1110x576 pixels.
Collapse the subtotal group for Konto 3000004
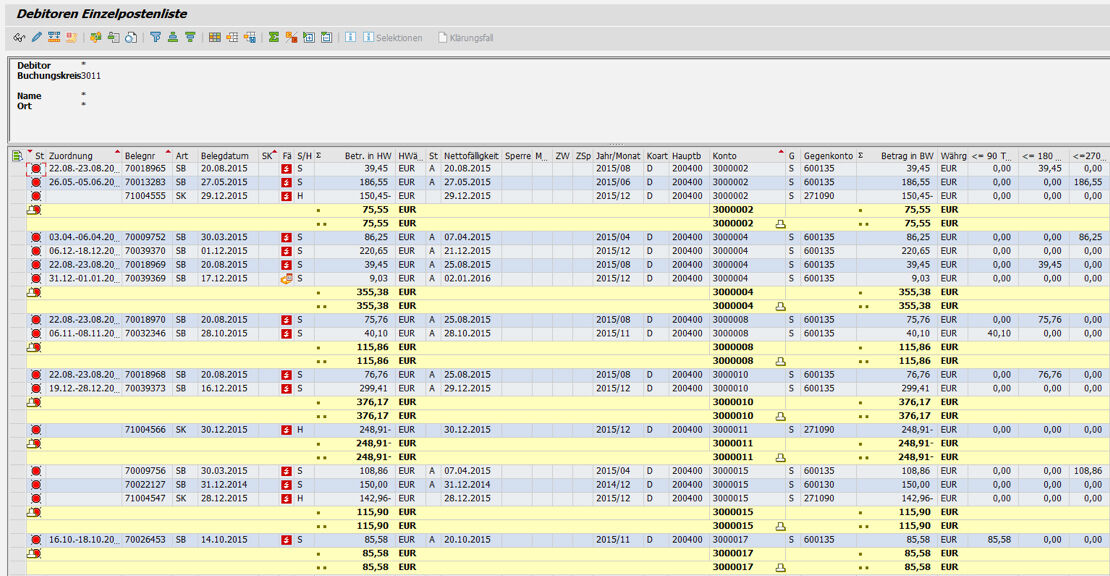[782, 306]
